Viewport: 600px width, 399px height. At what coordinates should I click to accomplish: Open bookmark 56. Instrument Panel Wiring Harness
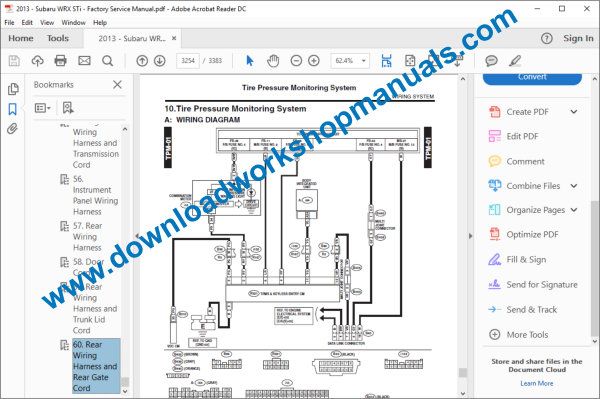[96, 195]
